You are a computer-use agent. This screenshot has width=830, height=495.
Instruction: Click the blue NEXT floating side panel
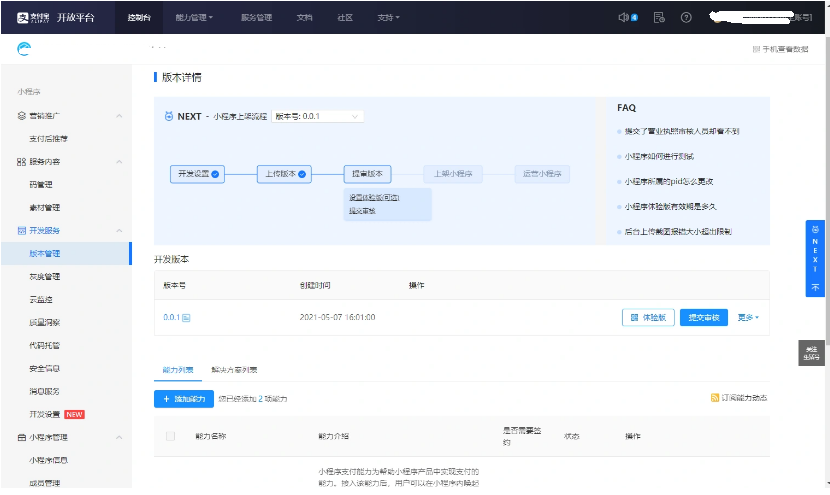(x=815, y=258)
